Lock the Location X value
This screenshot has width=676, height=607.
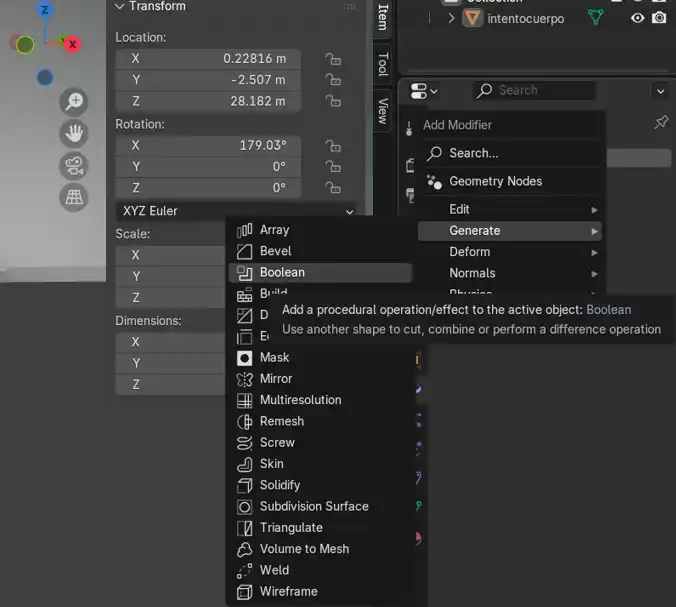click(333, 59)
